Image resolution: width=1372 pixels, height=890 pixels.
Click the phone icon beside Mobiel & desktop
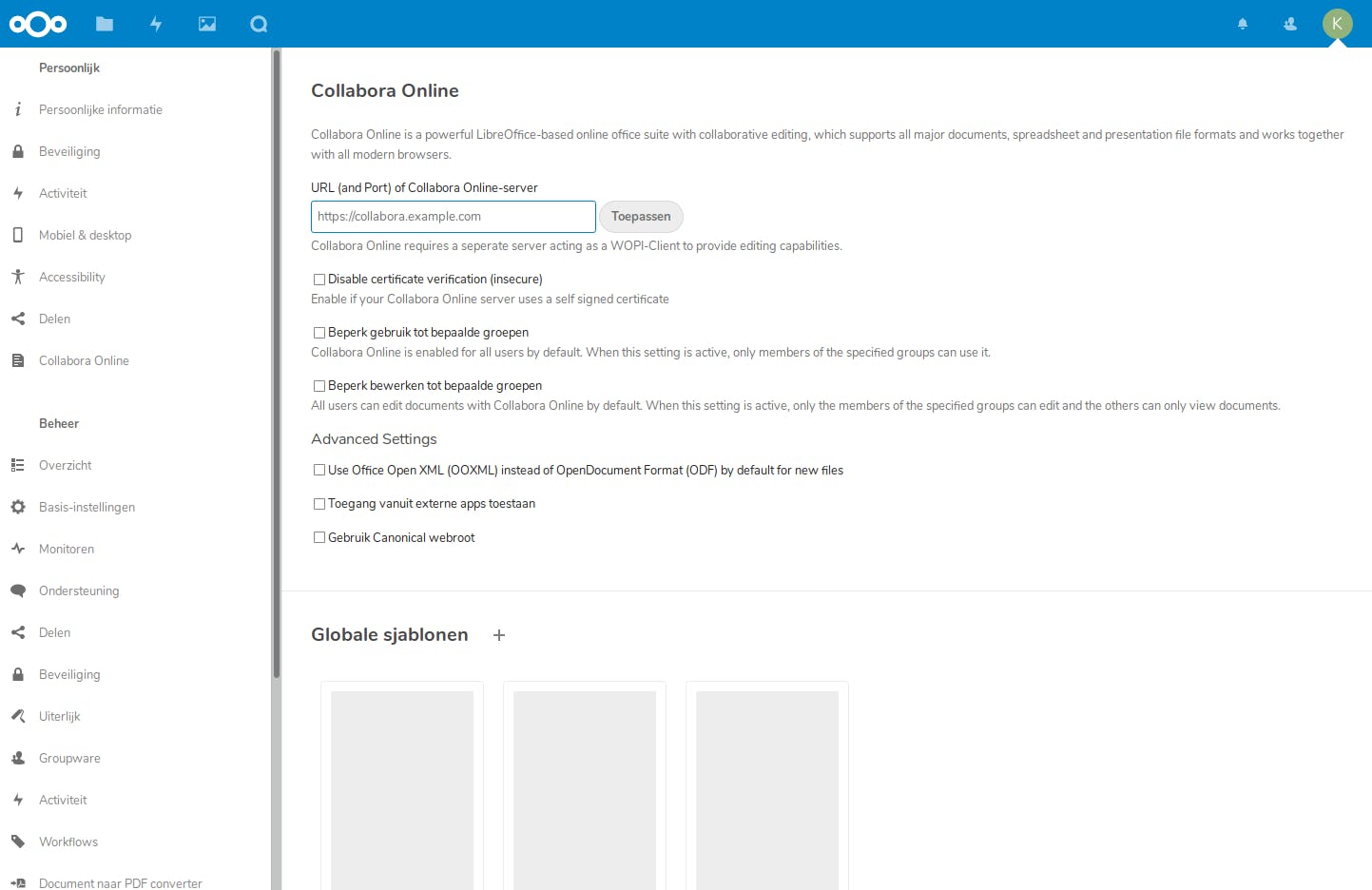(x=18, y=235)
